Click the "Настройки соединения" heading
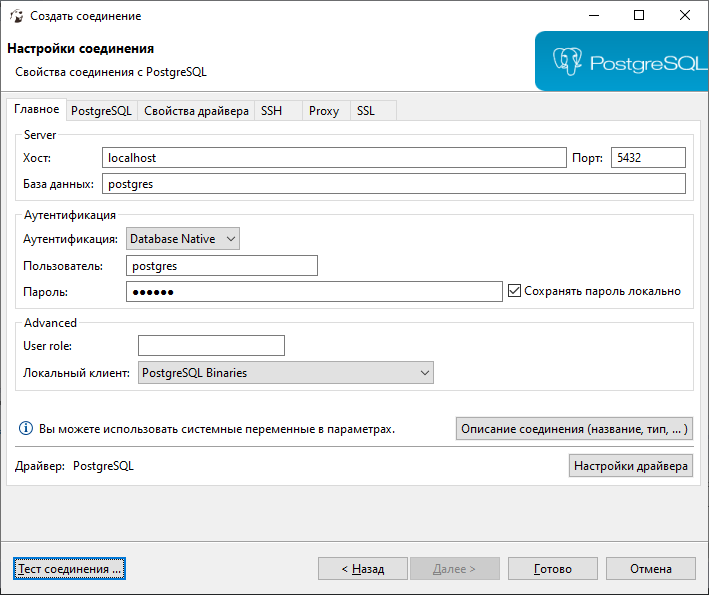The image size is (709, 595). click(x=80, y=48)
